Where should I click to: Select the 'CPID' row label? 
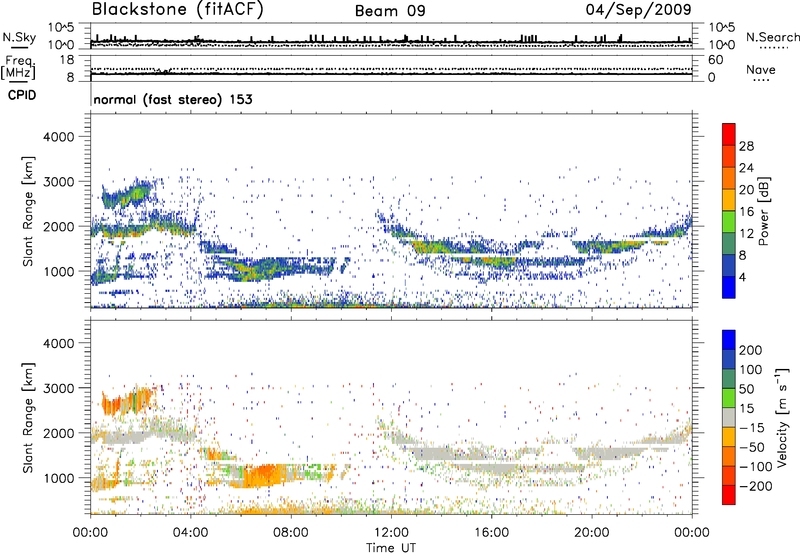[x=22, y=95]
